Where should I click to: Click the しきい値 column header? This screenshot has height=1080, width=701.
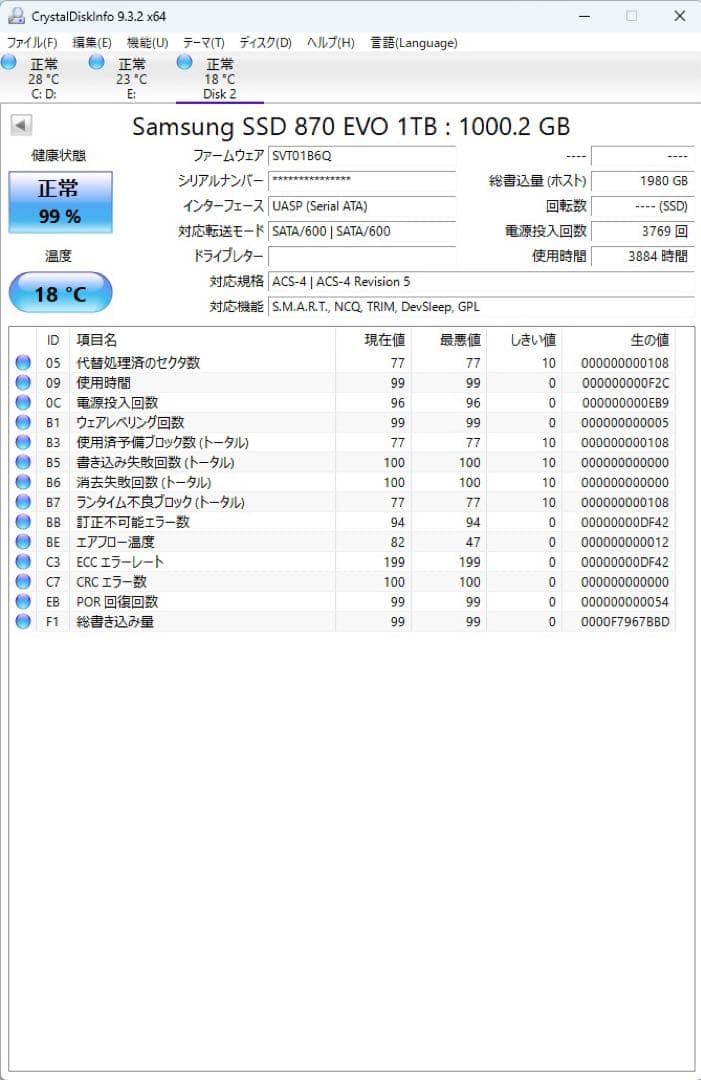[x=525, y=340]
